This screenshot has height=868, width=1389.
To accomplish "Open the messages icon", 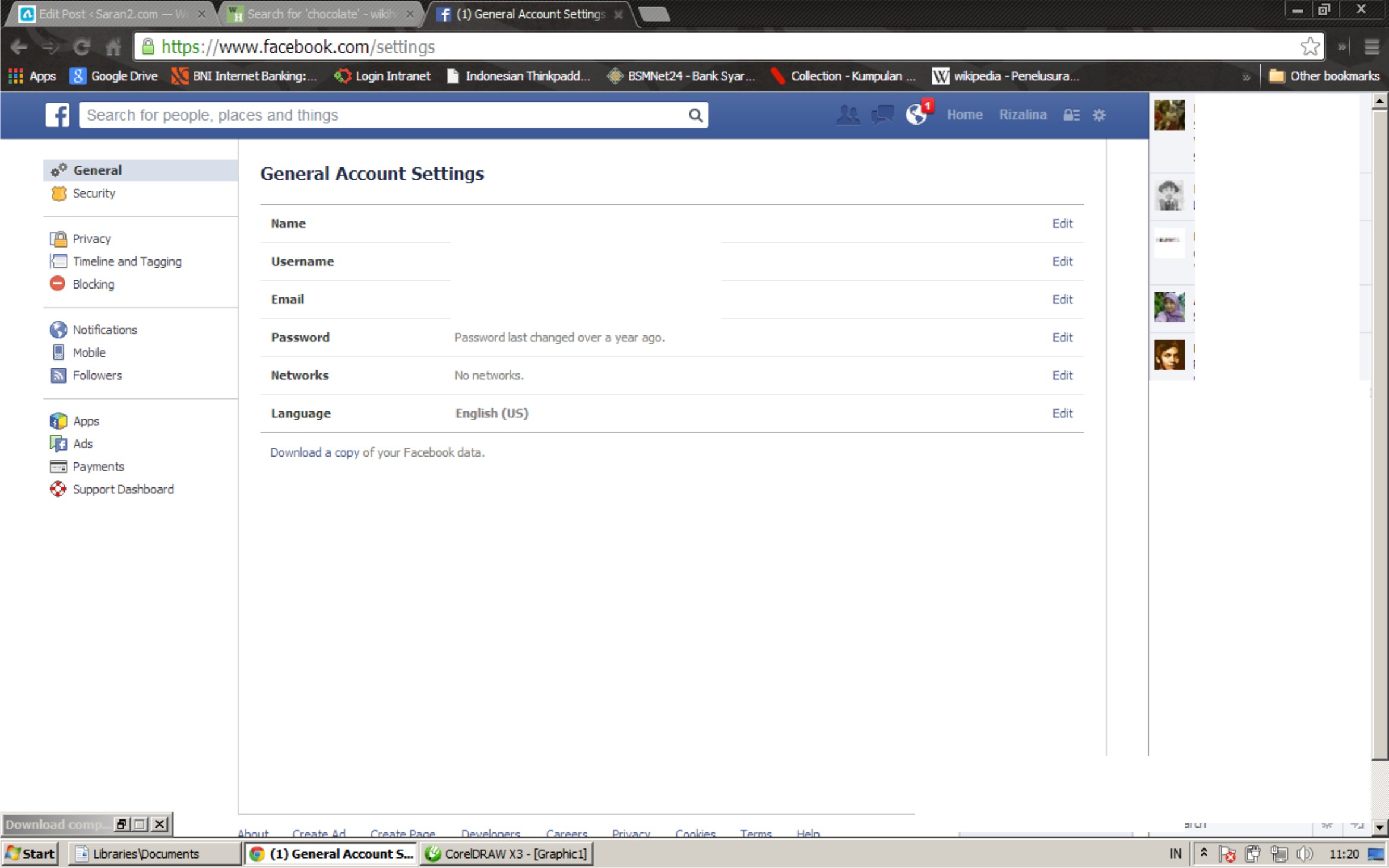I will 882,115.
